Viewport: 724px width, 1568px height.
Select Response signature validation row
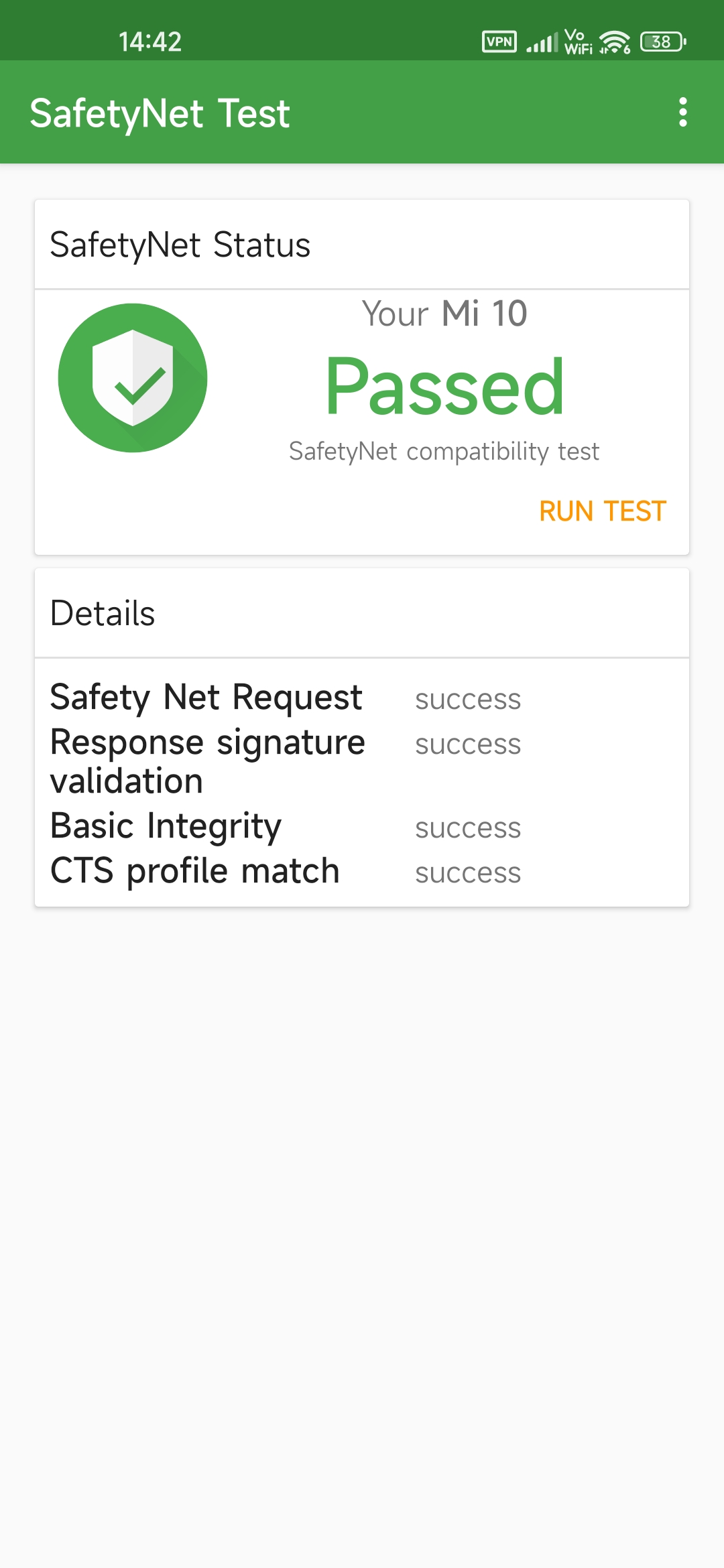(x=208, y=761)
